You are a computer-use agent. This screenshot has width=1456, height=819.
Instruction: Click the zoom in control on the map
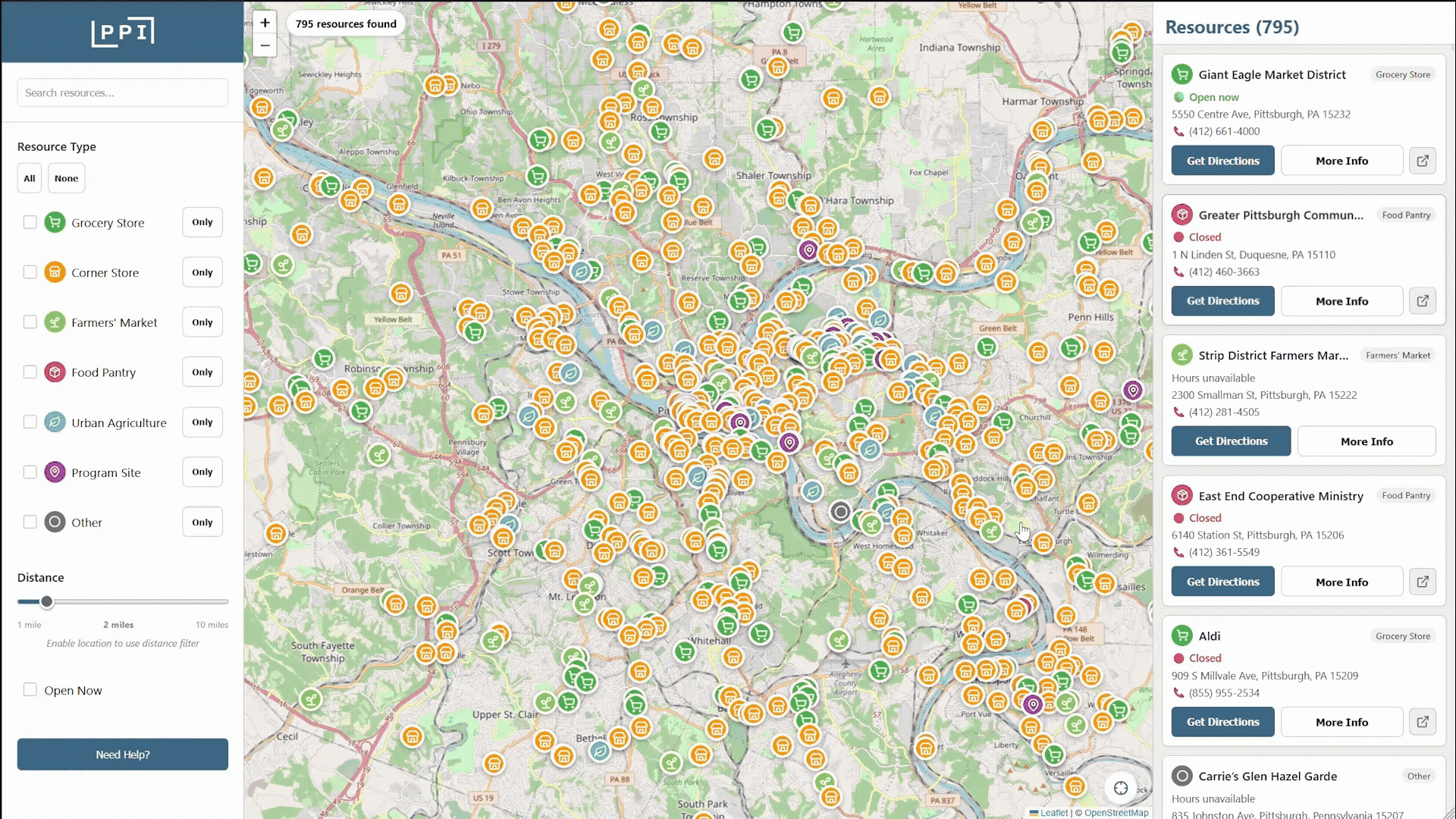[265, 23]
